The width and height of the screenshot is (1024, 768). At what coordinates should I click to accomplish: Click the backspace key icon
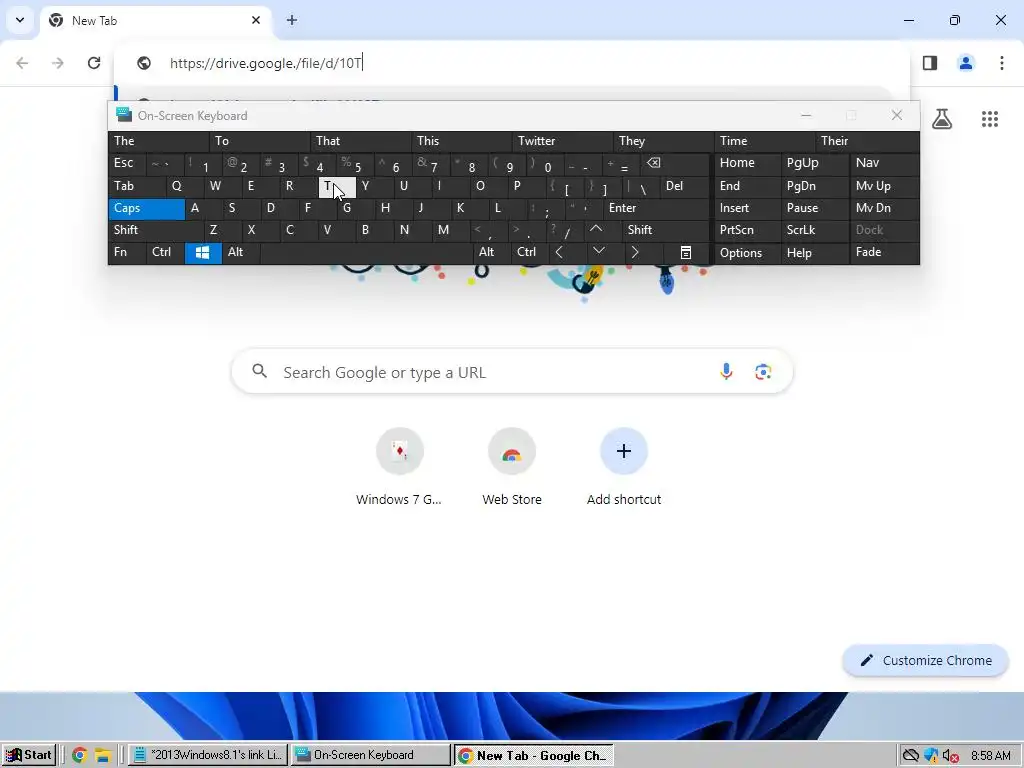point(676,163)
